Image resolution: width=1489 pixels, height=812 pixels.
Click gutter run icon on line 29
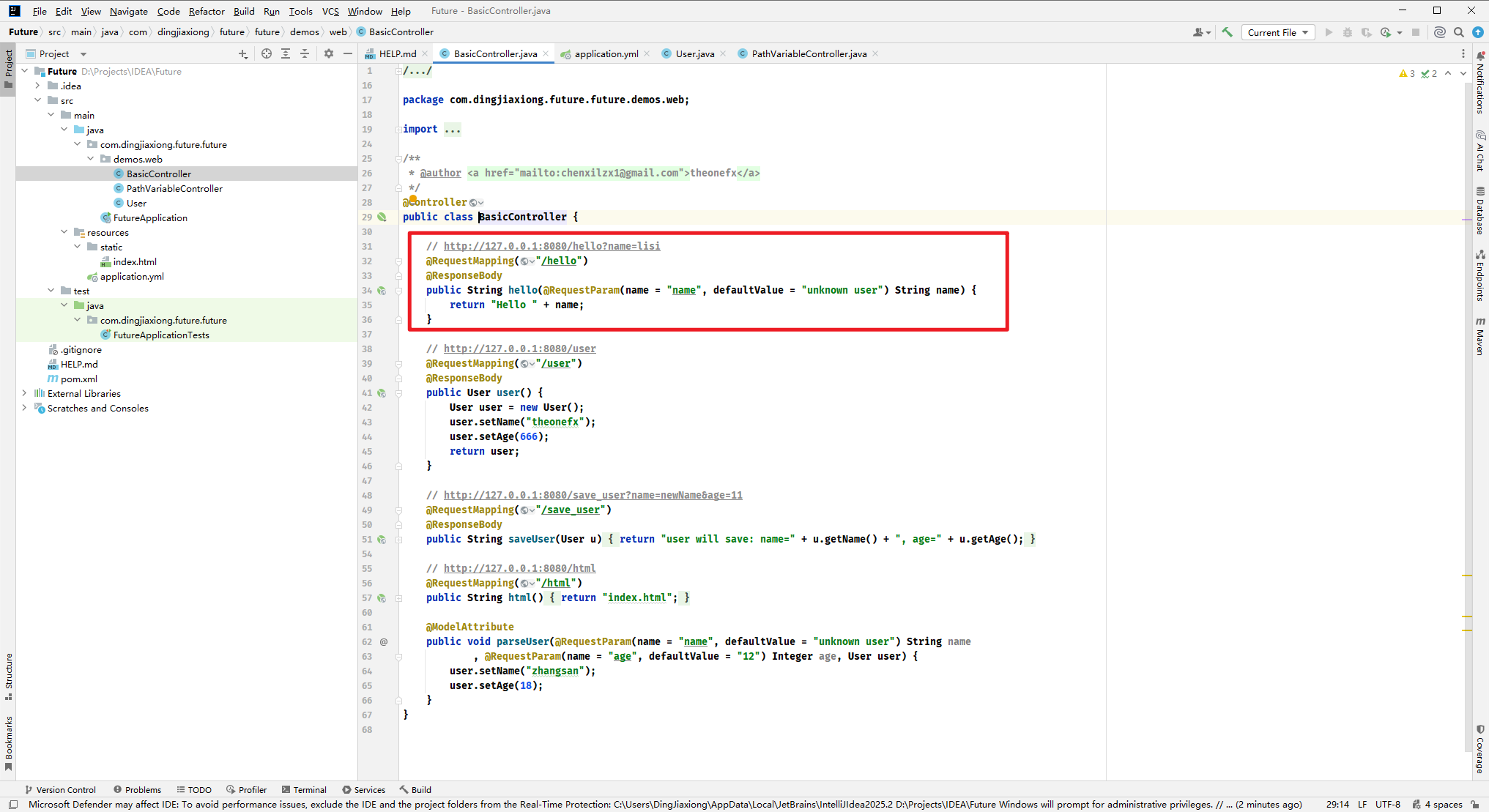coord(382,217)
